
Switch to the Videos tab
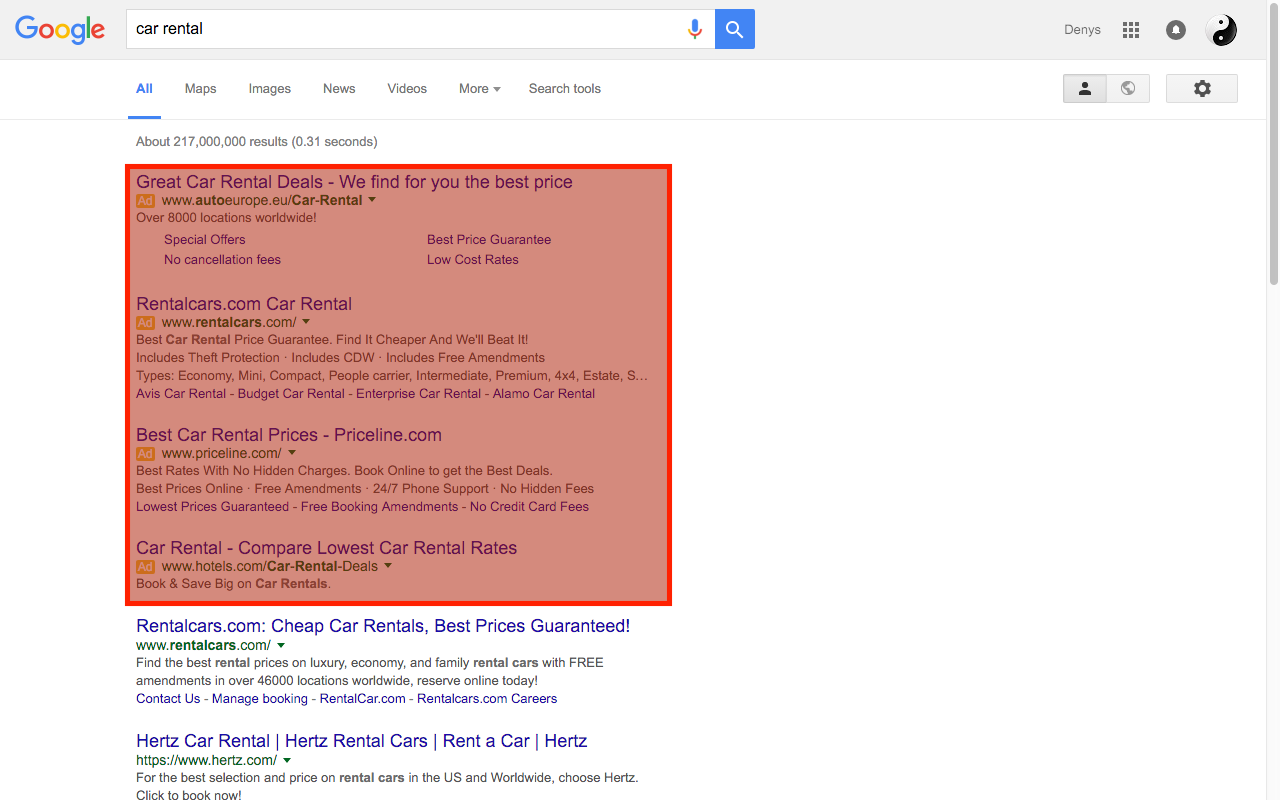[407, 89]
